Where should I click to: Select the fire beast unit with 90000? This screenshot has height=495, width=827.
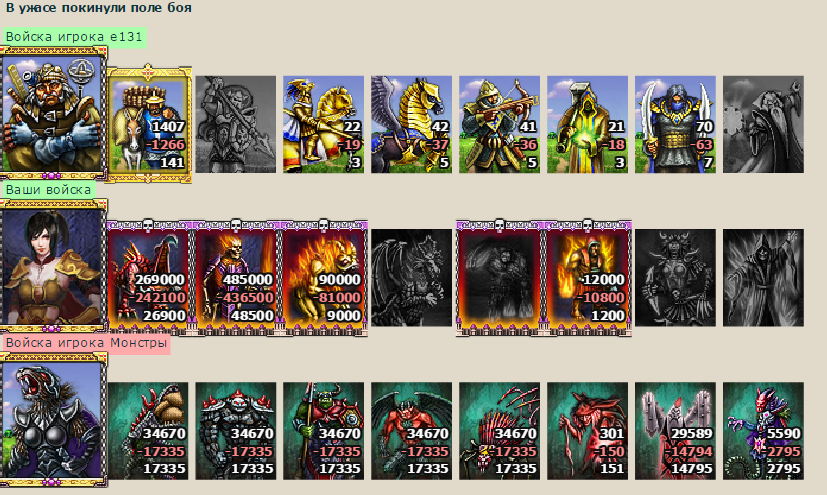point(324,278)
